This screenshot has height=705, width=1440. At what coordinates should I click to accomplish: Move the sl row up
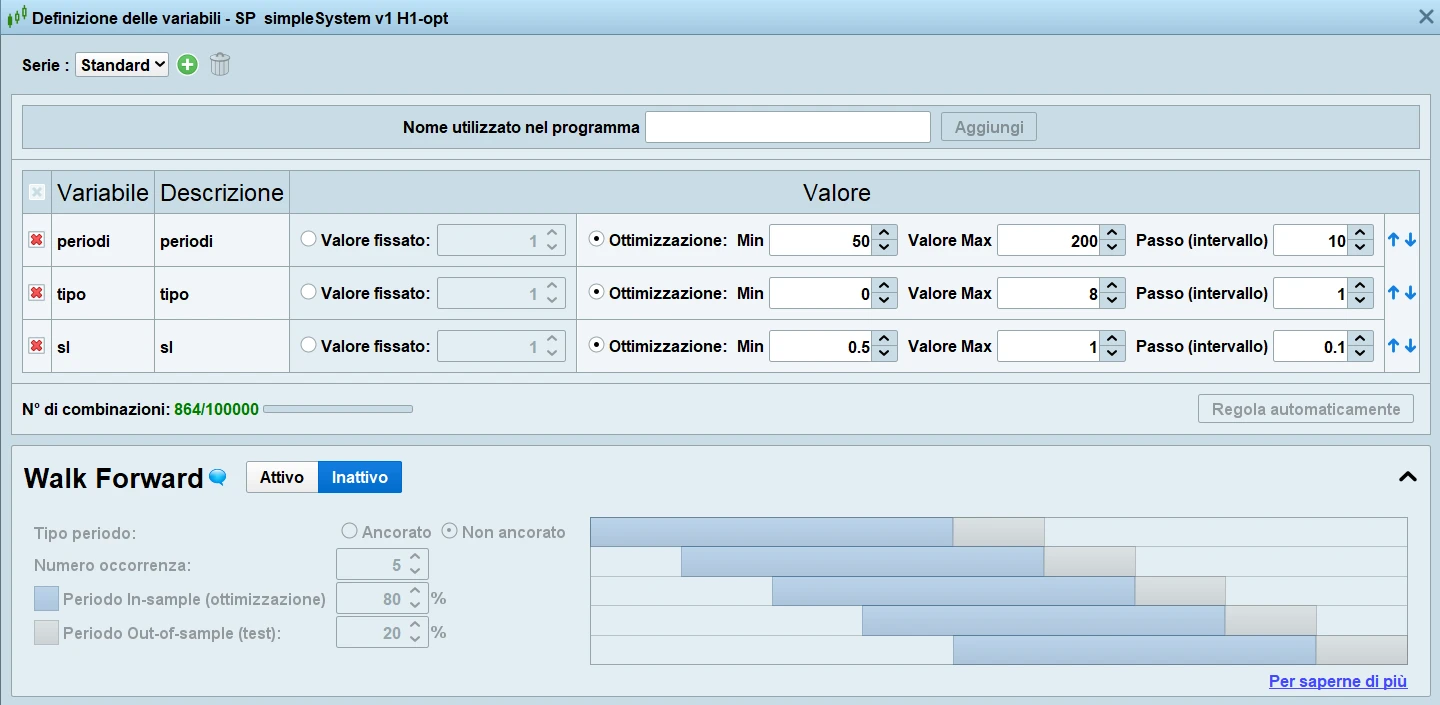click(x=1393, y=346)
